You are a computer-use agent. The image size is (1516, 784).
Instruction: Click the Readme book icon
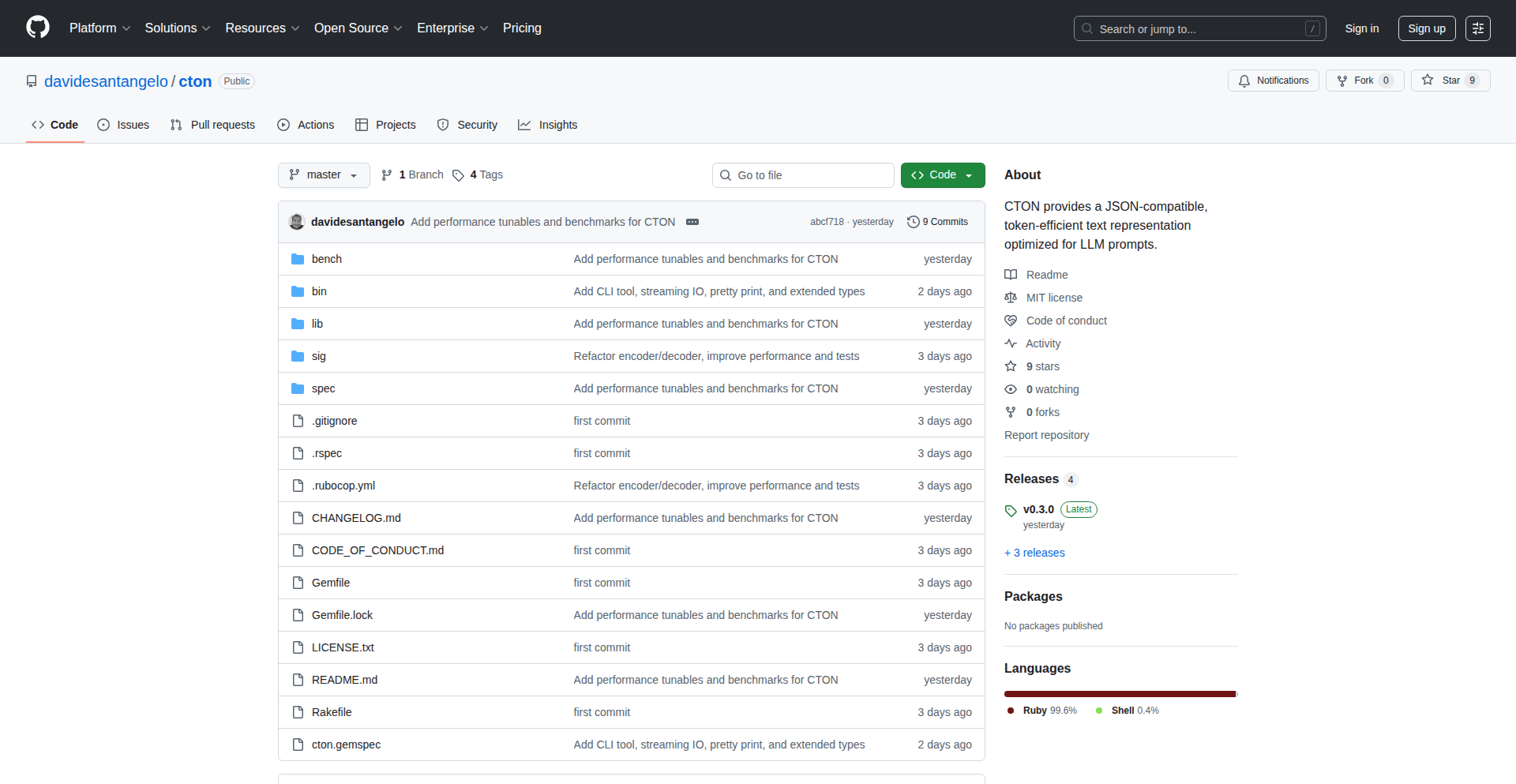1011,274
